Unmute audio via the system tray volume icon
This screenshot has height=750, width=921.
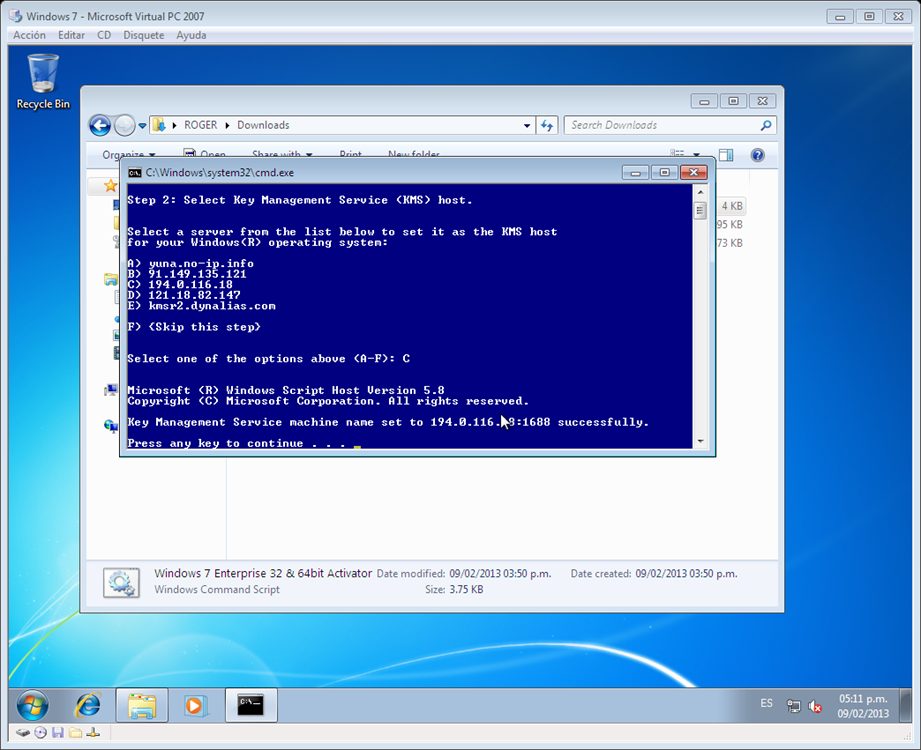(812, 705)
